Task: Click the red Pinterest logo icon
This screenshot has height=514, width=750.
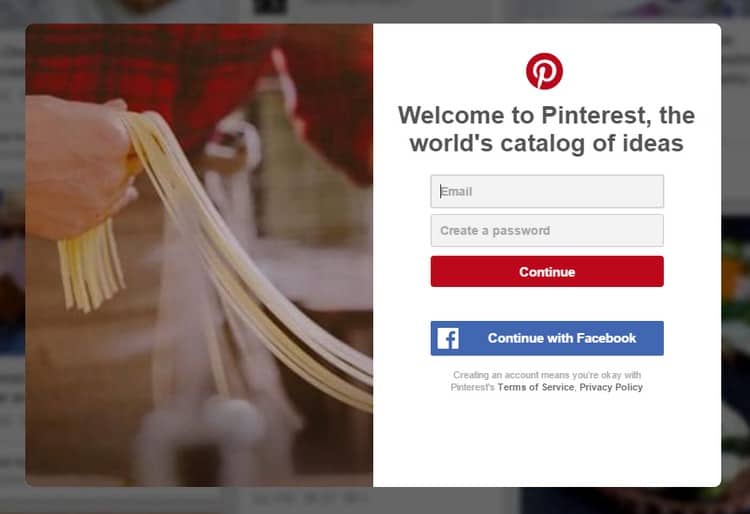Action: (544, 71)
